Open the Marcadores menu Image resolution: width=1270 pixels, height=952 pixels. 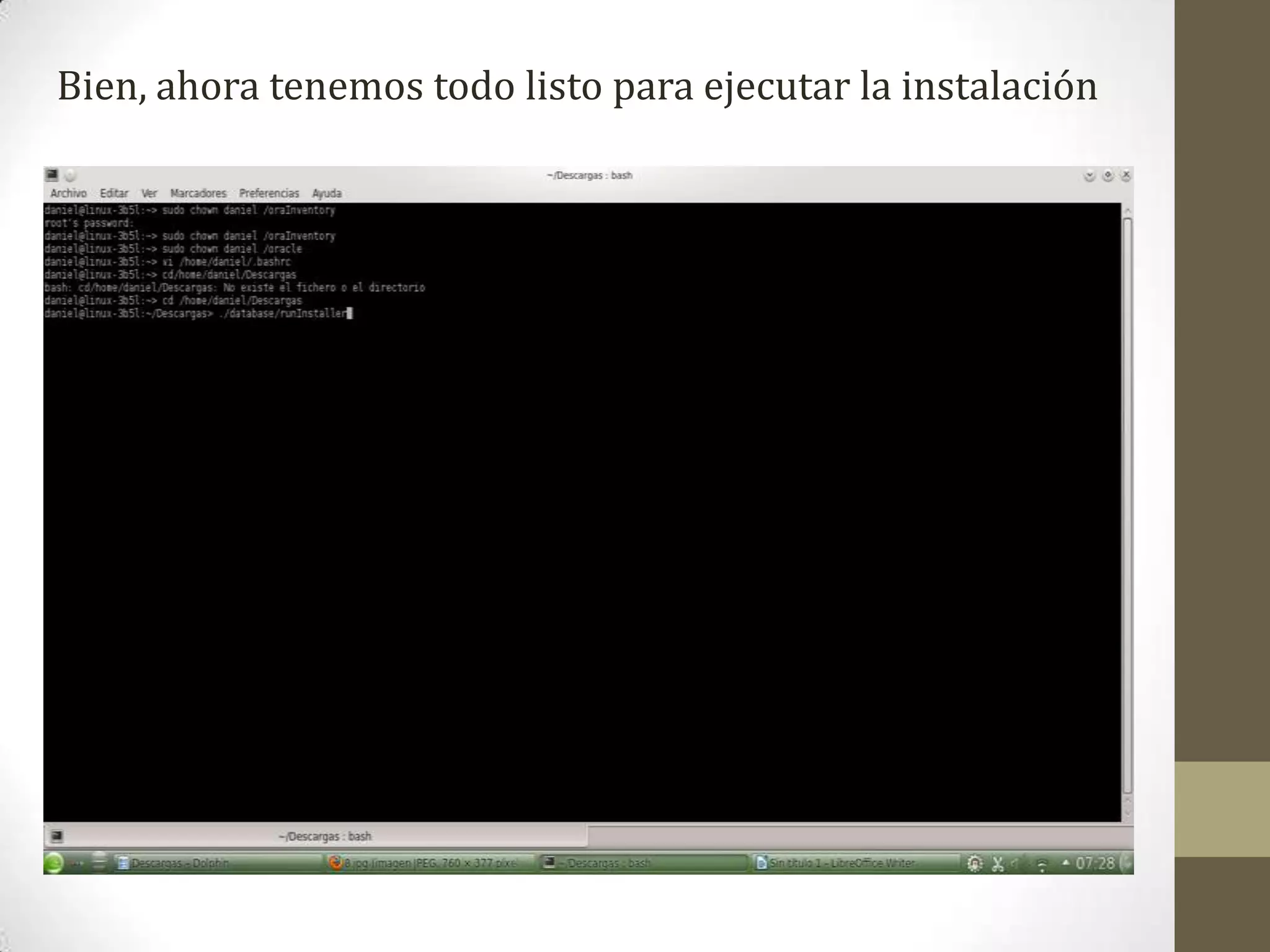click(x=198, y=193)
